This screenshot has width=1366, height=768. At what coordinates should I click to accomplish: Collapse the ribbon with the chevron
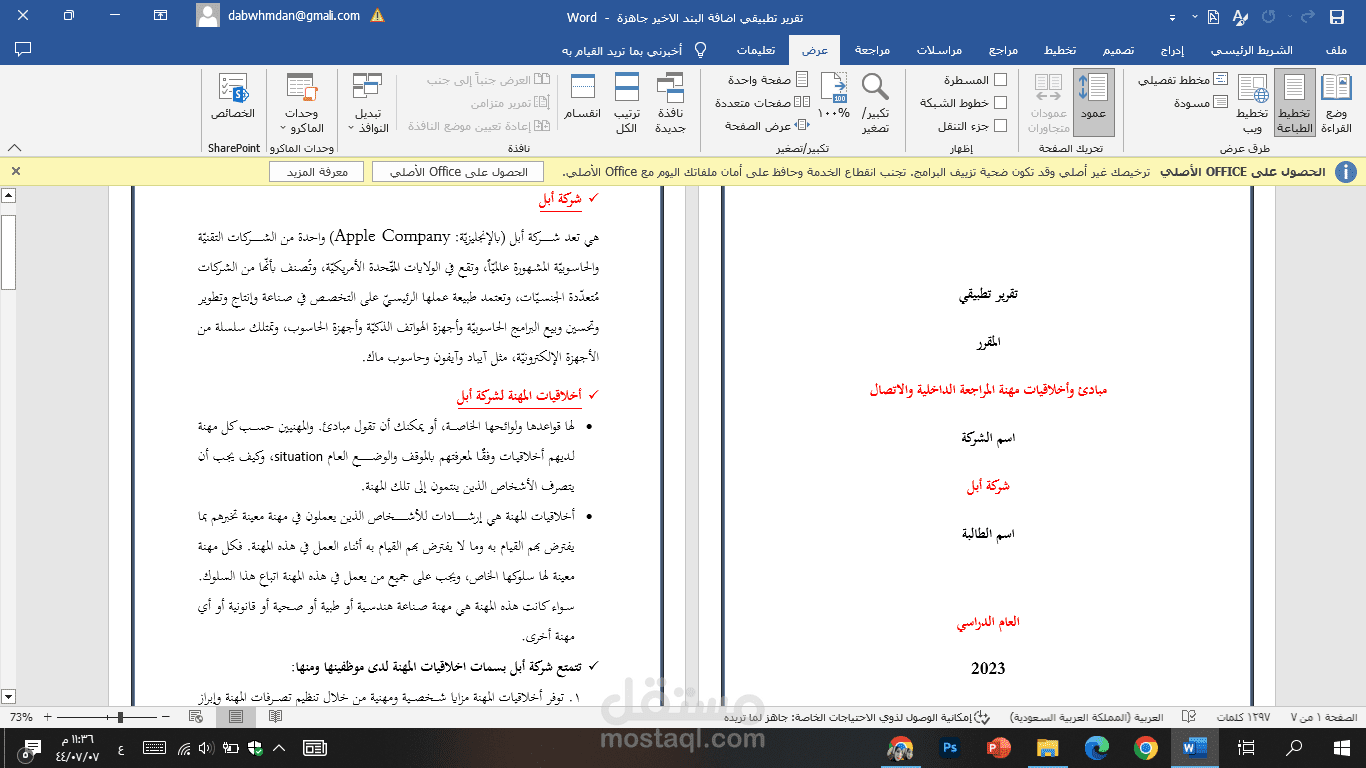pos(14,148)
